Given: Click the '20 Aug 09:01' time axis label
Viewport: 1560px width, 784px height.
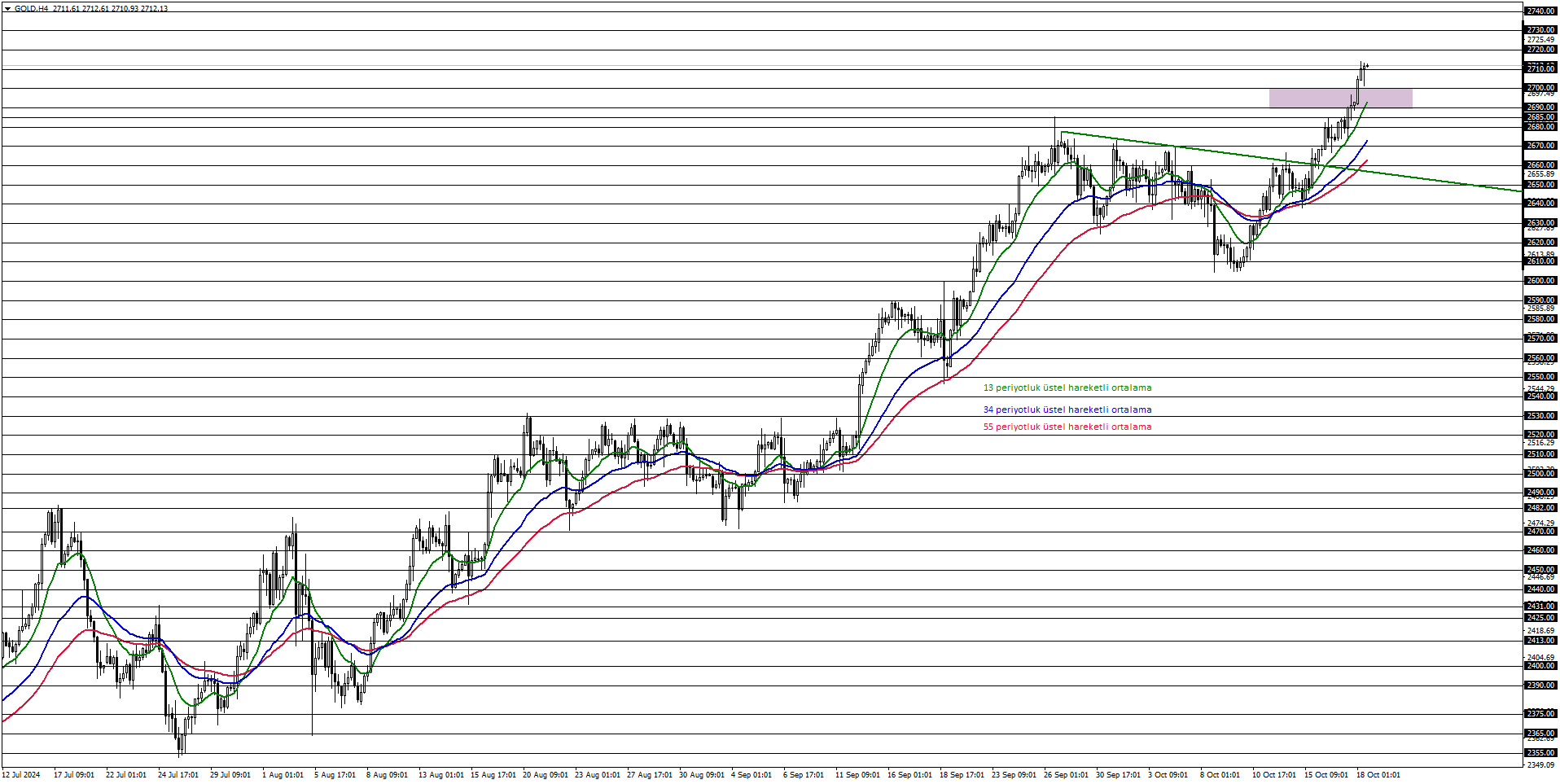Looking at the screenshot, I should click(546, 775).
